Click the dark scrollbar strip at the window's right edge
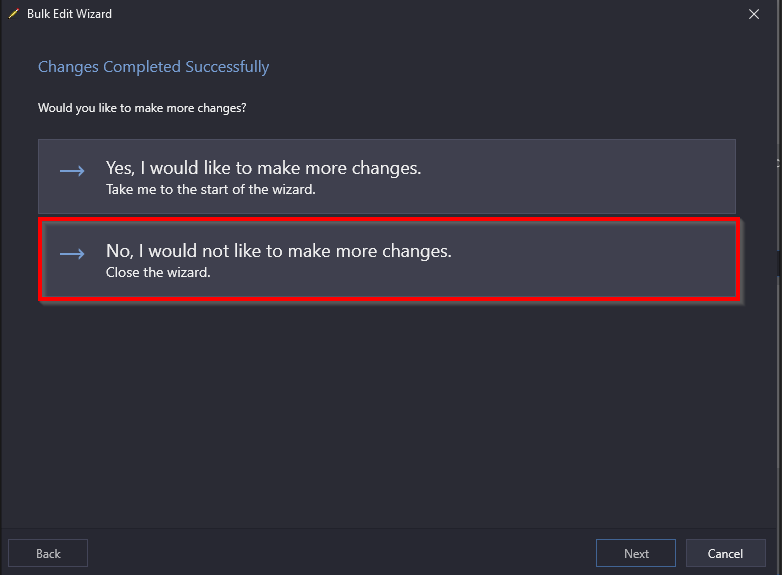This screenshot has height=575, width=782. [x=779, y=263]
